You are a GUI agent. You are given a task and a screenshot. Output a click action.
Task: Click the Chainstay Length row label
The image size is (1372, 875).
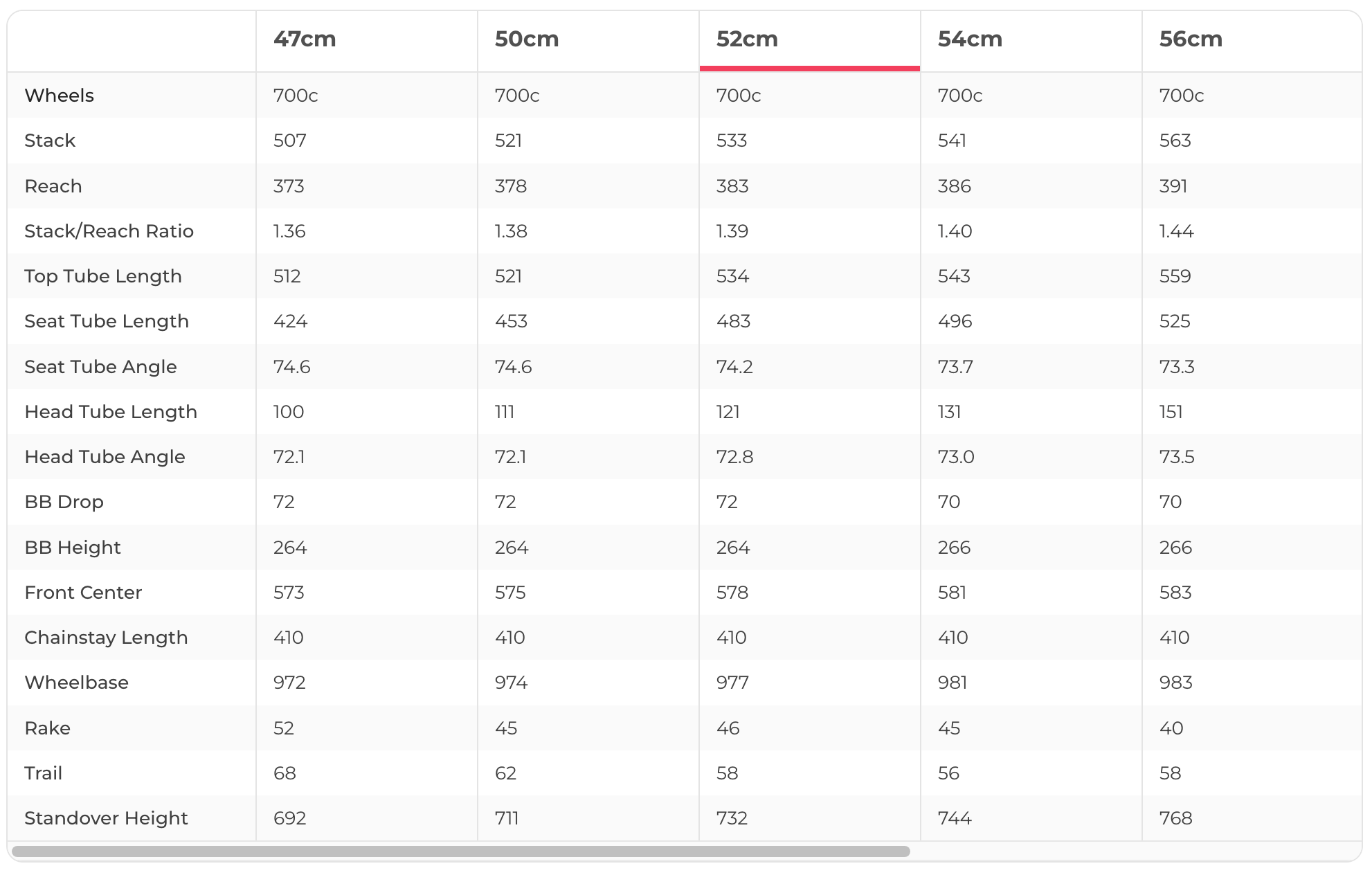click(x=106, y=638)
